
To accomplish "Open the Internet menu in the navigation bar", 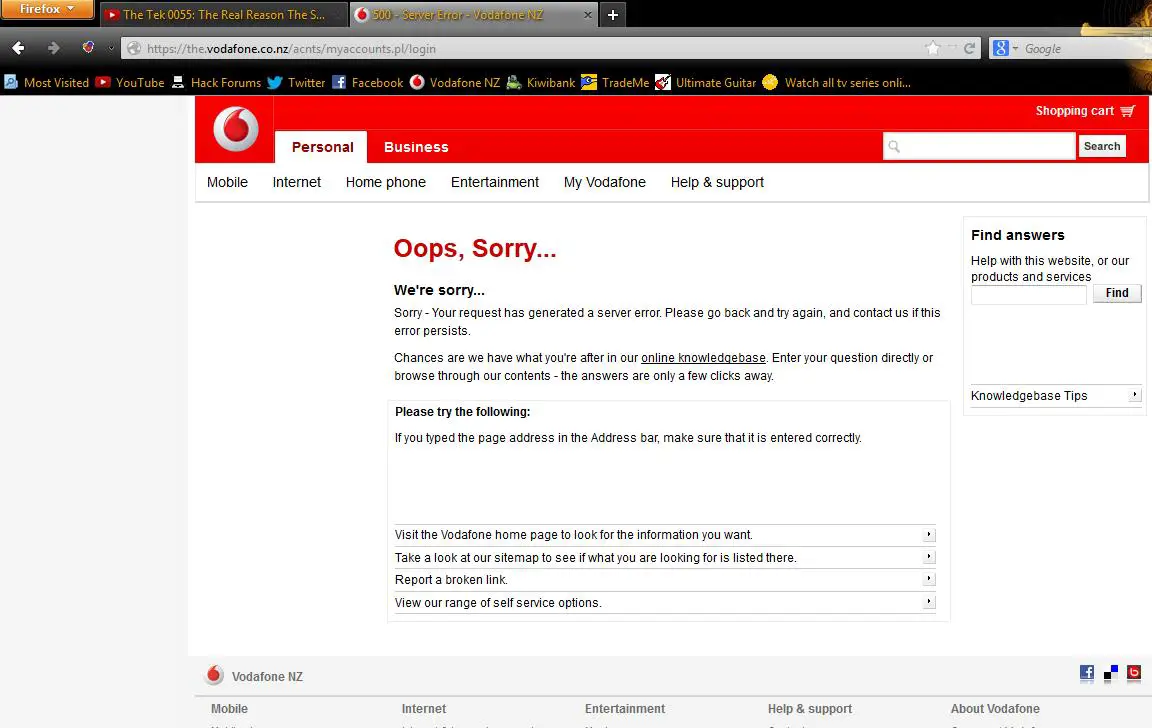I will pyautogui.click(x=297, y=182).
